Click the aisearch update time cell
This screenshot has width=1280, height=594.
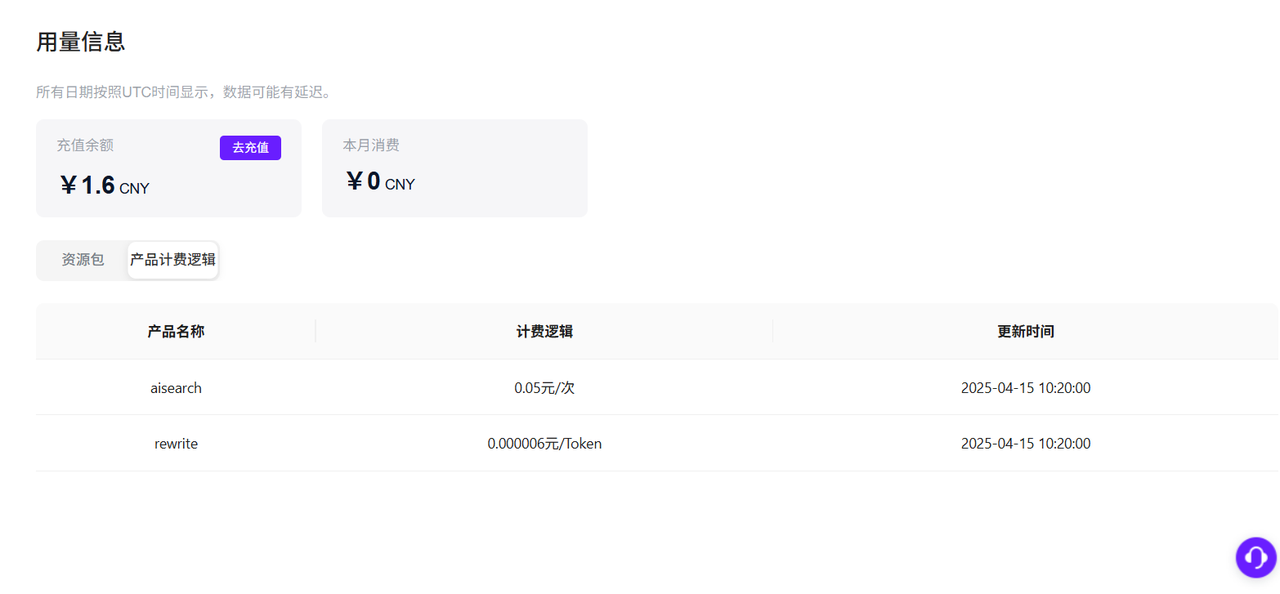click(1025, 388)
